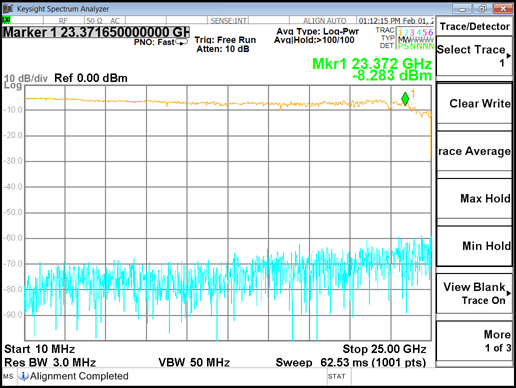The width and height of the screenshot is (516, 388).
Task: Click the Trig: Free Run label
Action: tap(225, 40)
